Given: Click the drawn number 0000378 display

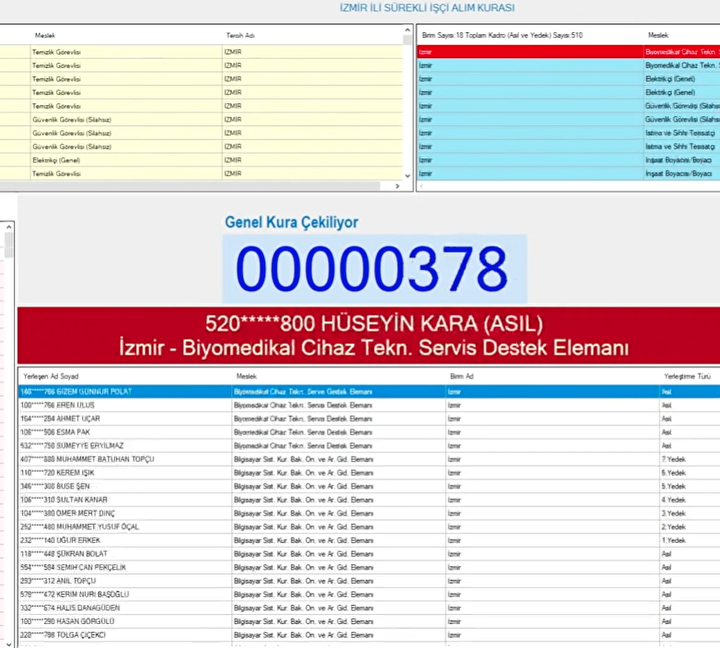Looking at the screenshot, I should [x=374, y=269].
